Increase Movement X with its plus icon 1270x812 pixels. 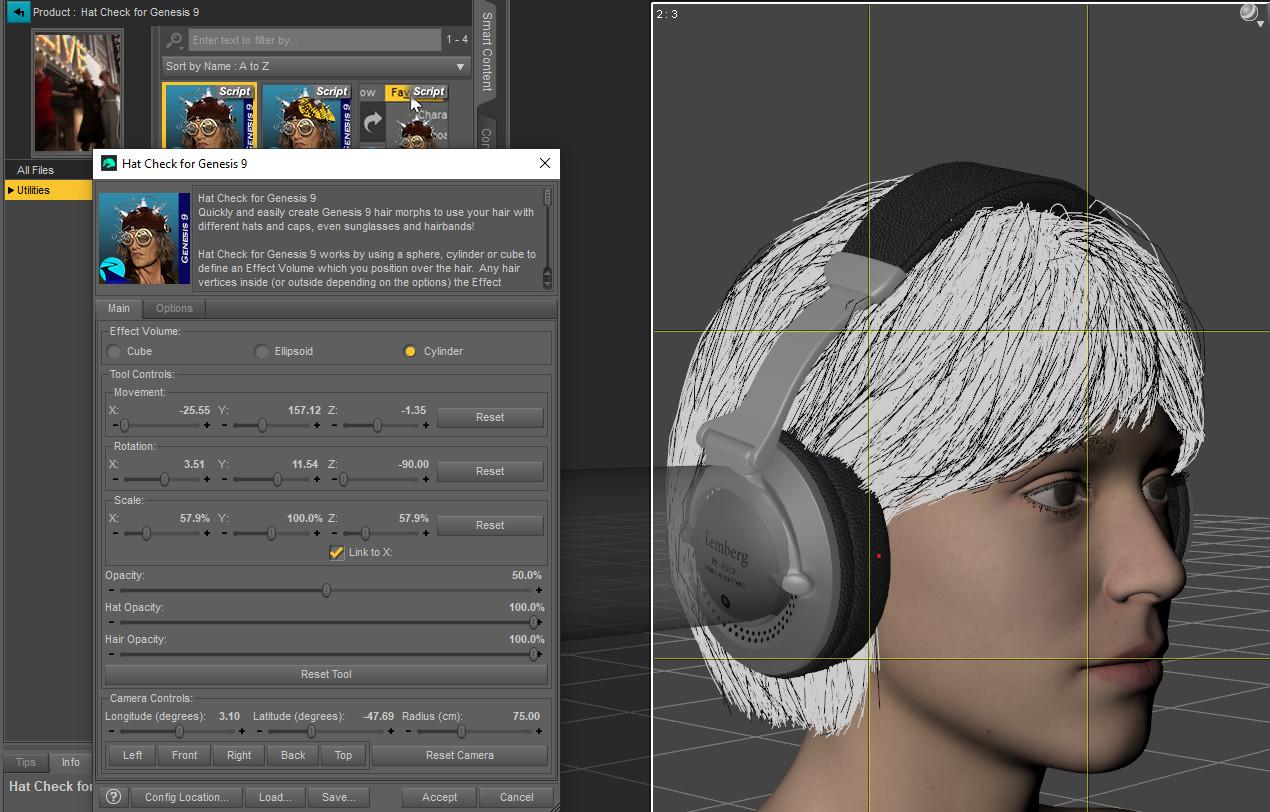[207, 425]
